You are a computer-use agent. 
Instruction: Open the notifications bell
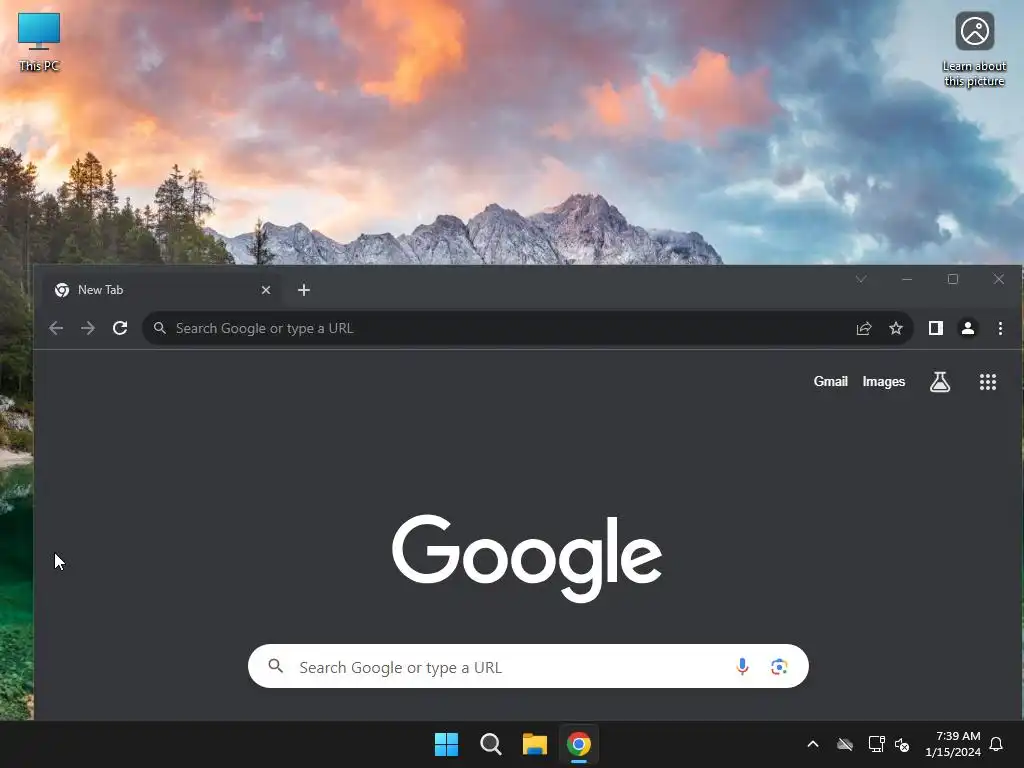997,744
